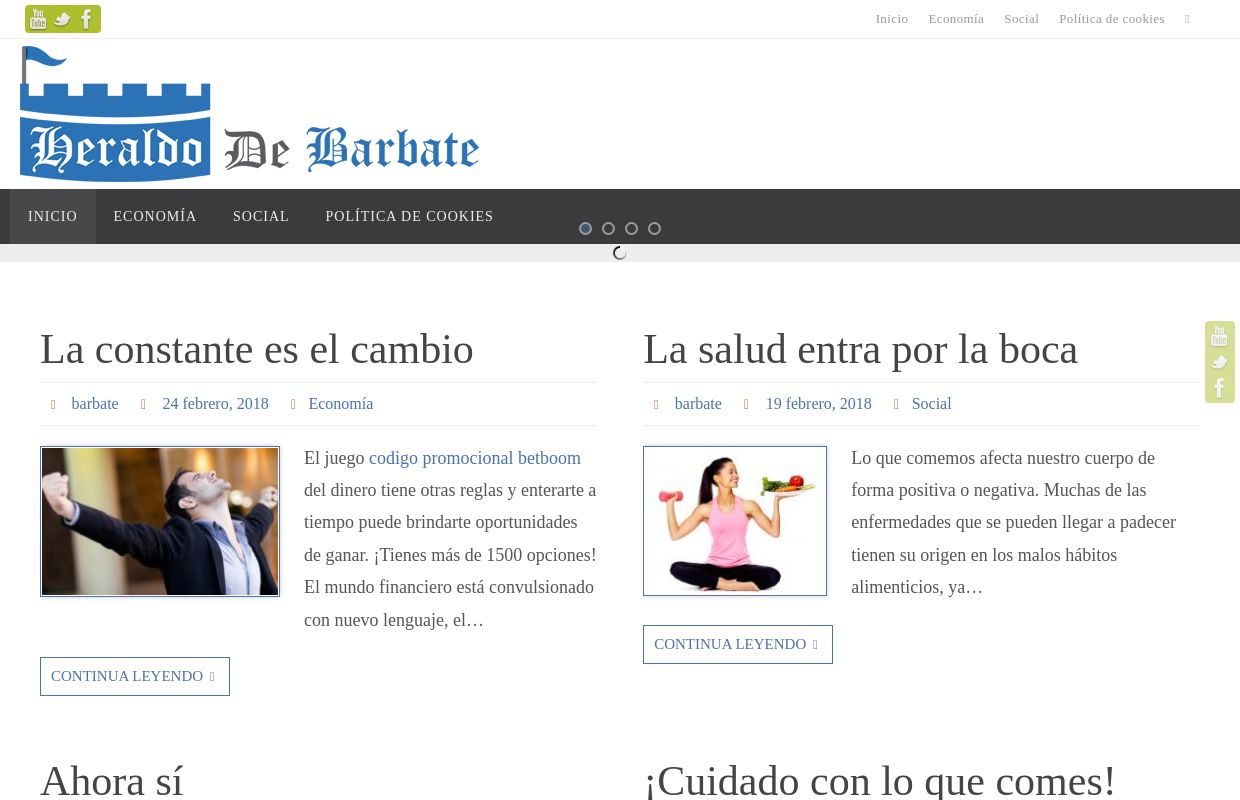Click CONTINUA LEYENDO under 'La salud entra por la boca'

point(737,644)
